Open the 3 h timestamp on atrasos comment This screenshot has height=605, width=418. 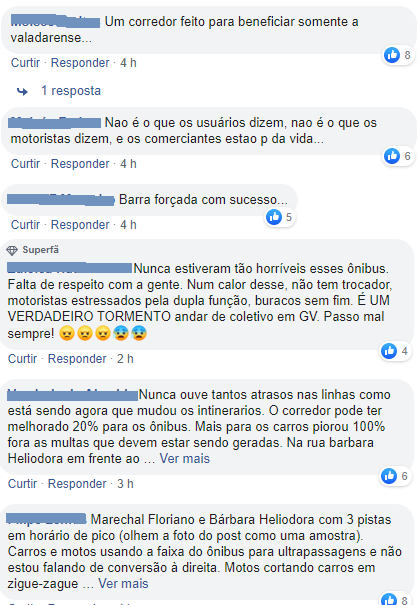125,484
